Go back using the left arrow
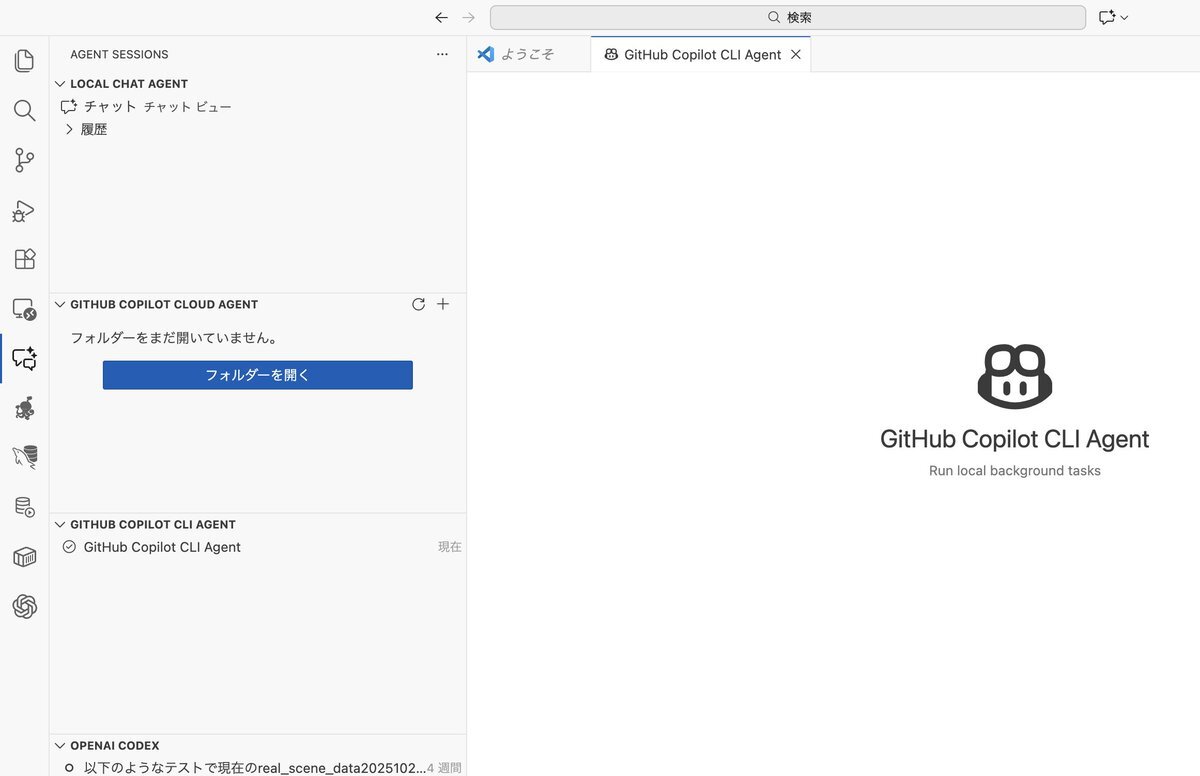This screenshot has width=1200, height=776. pos(441,17)
